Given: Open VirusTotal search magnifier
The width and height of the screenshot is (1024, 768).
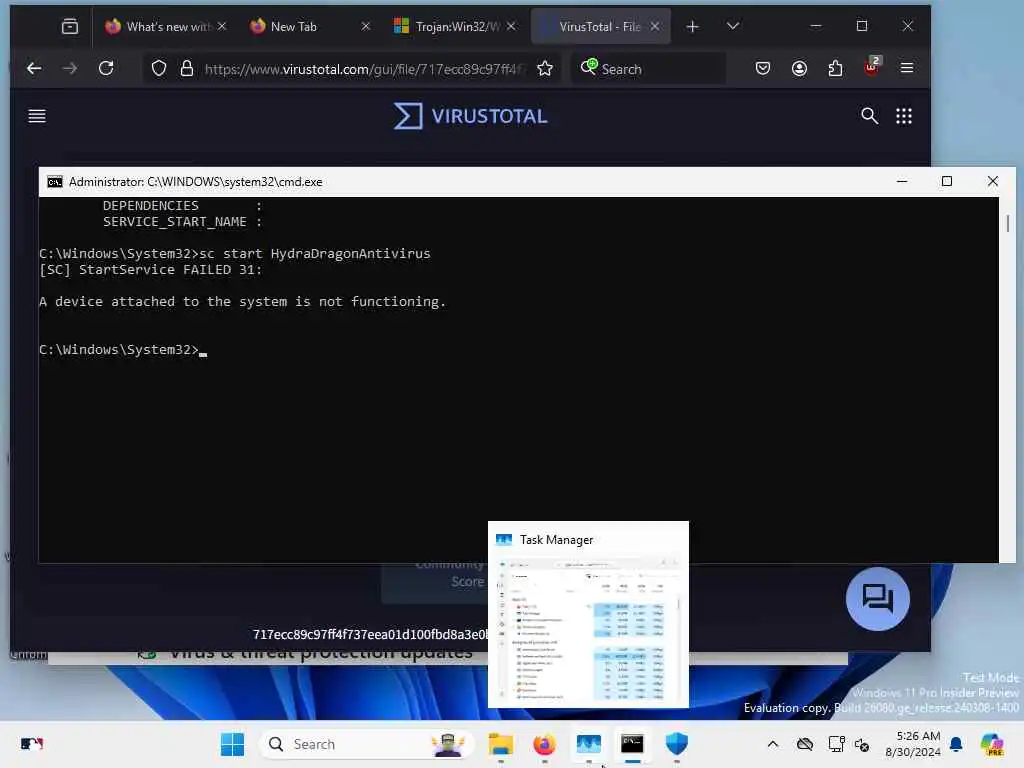Looking at the screenshot, I should pos(869,116).
